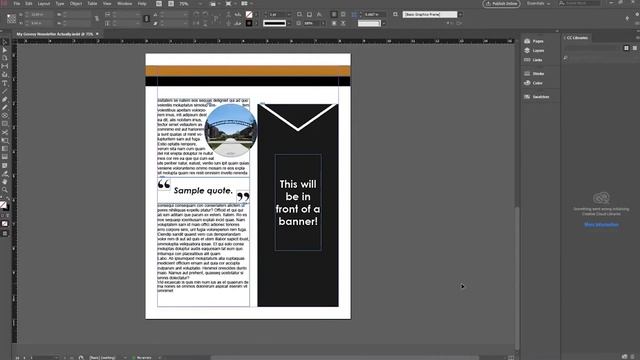Viewport: 640px width, 360px height.
Task: Open the Adobe Stock icon in menu bar
Action: coord(171,4)
